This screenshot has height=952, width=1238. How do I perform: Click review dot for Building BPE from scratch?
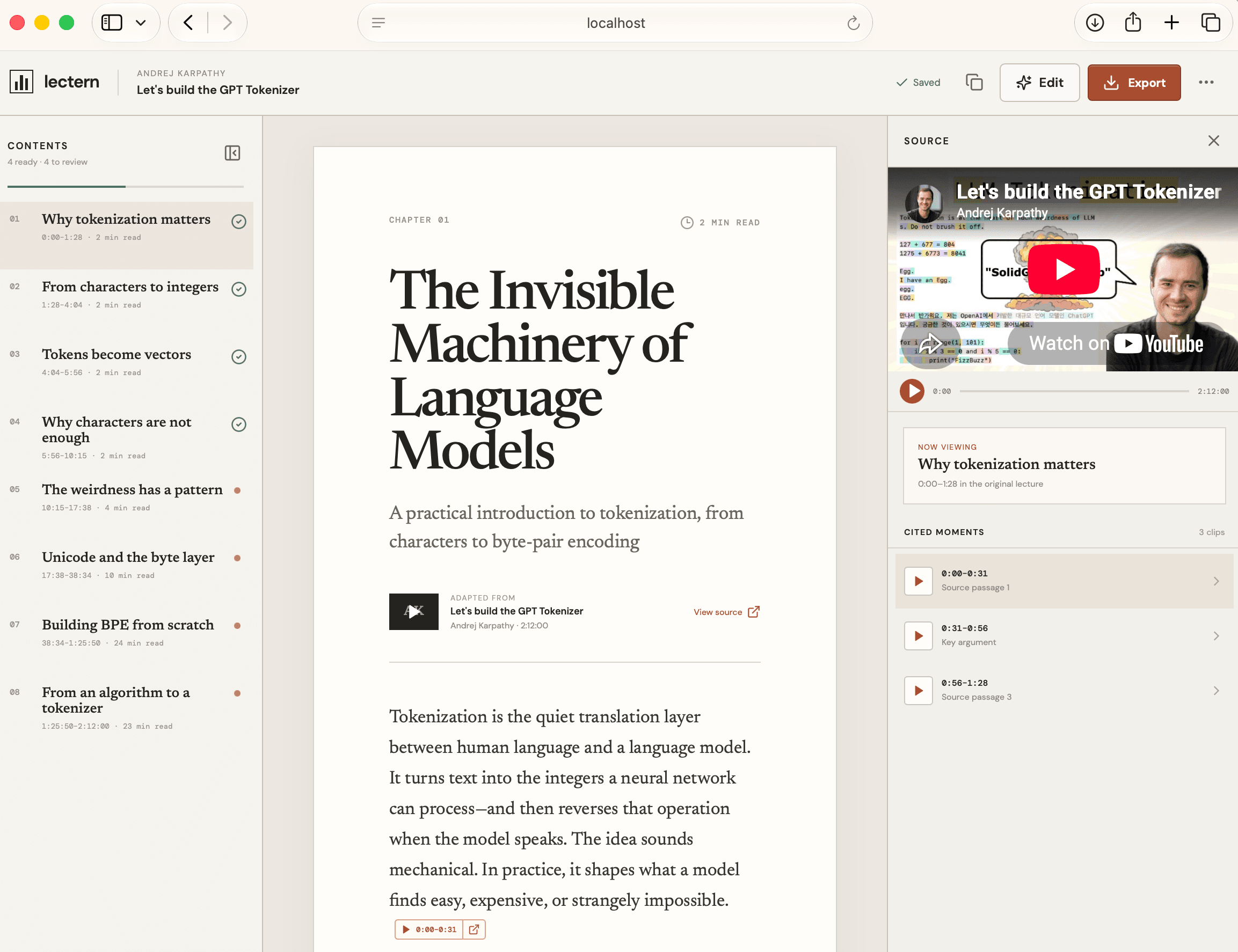pyautogui.click(x=237, y=626)
